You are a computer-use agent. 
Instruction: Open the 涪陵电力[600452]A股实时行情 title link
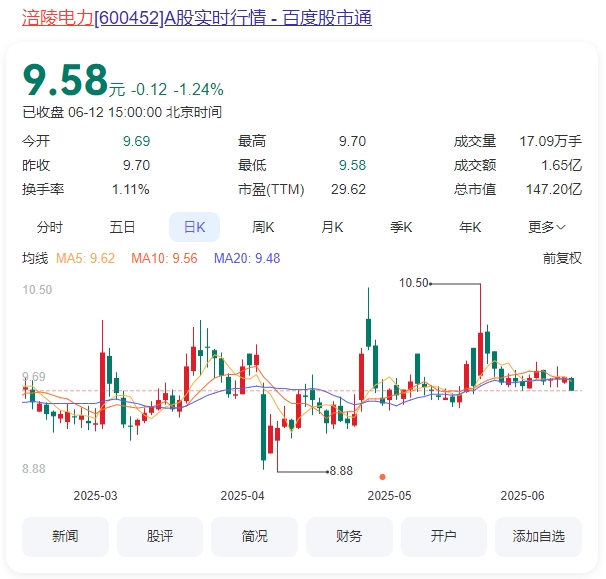tap(197, 18)
